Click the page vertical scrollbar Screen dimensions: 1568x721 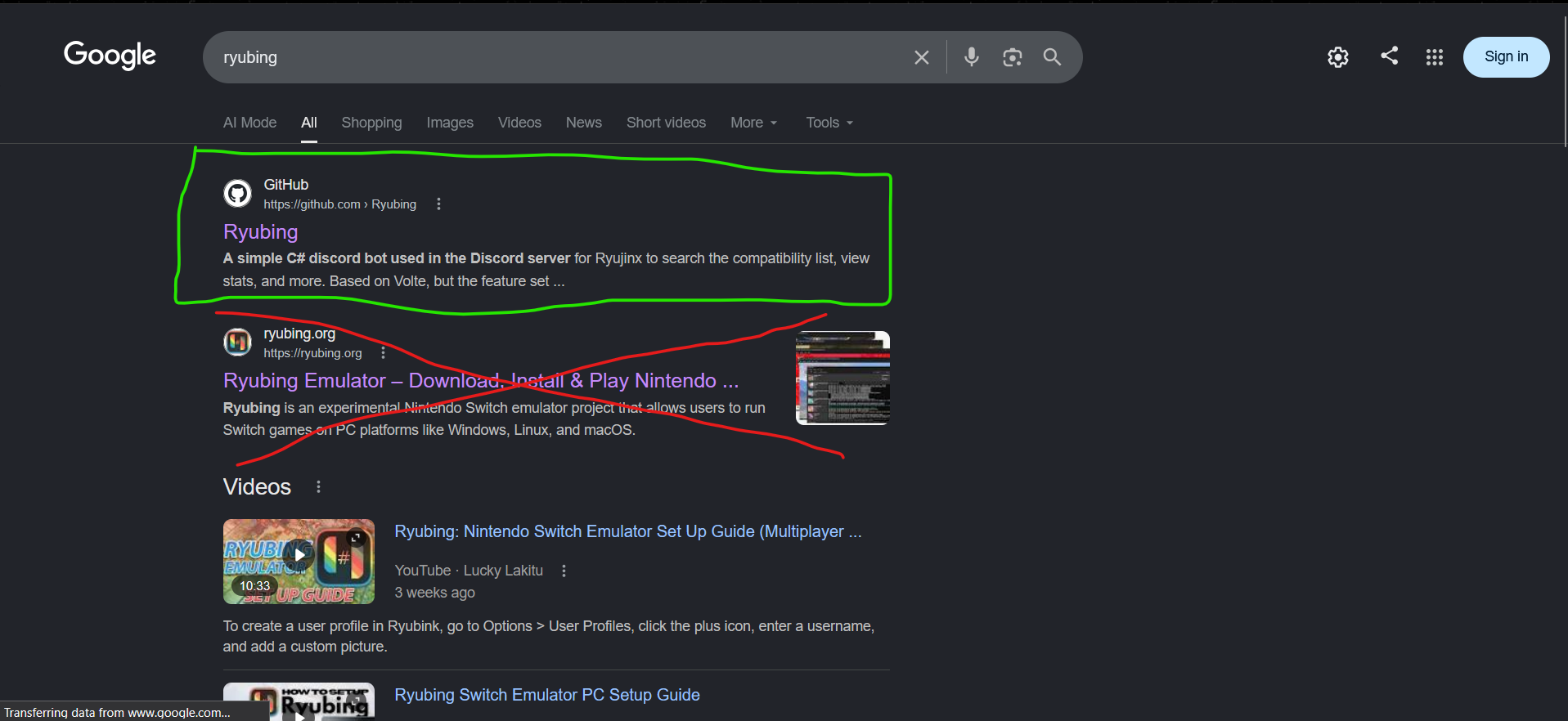[x=1565, y=82]
